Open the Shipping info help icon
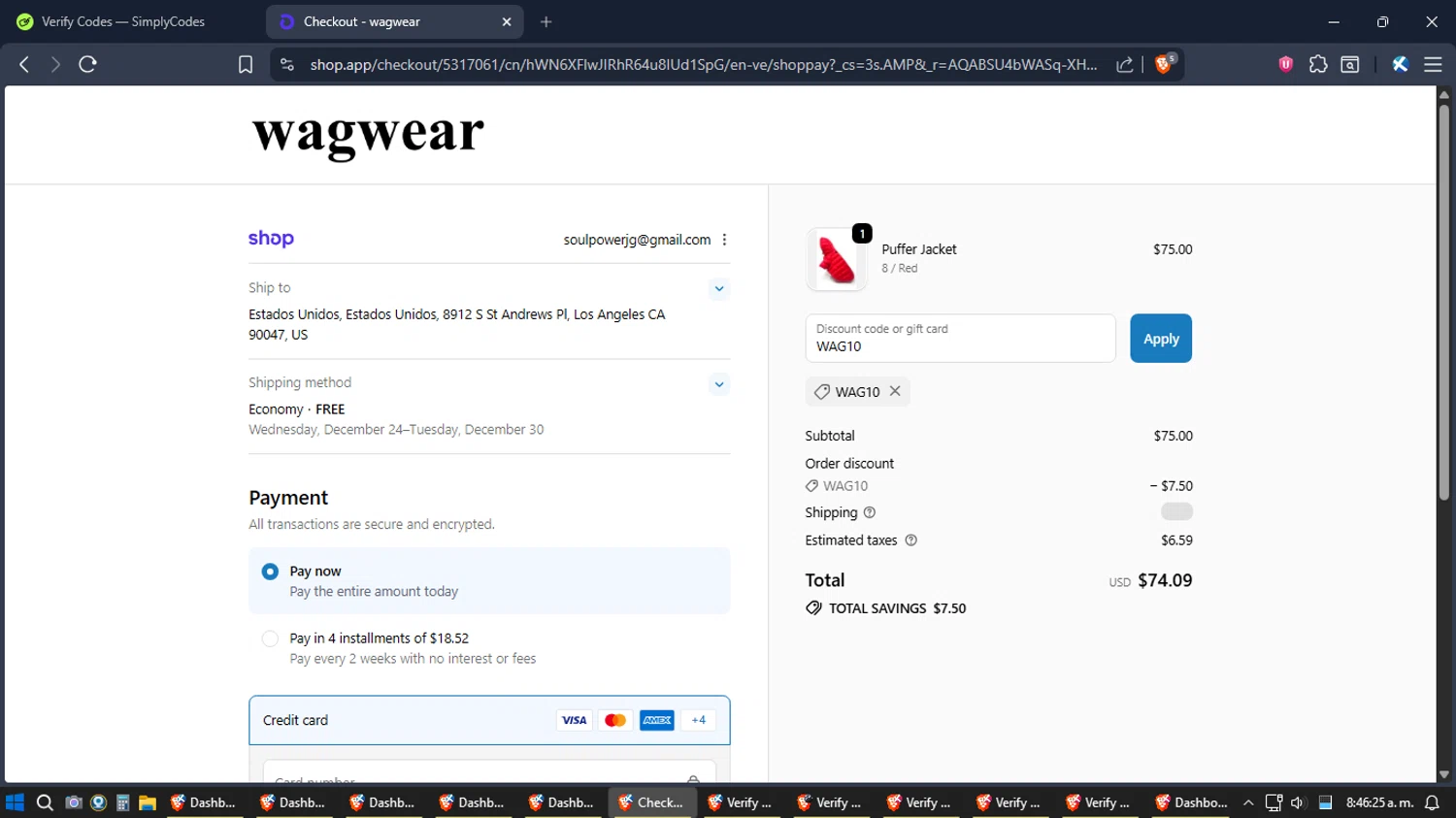Image resolution: width=1456 pixels, height=818 pixels. click(x=870, y=512)
